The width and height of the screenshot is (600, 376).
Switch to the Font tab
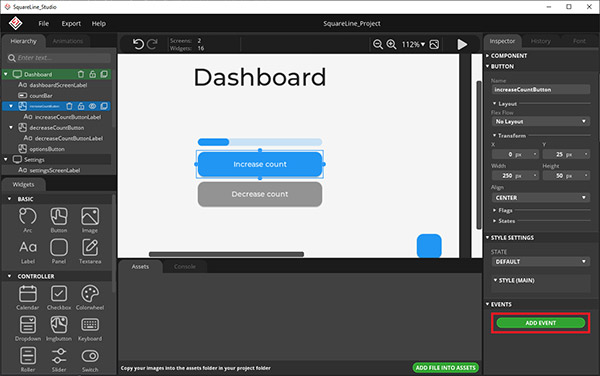pyautogui.click(x=579, y=41)
